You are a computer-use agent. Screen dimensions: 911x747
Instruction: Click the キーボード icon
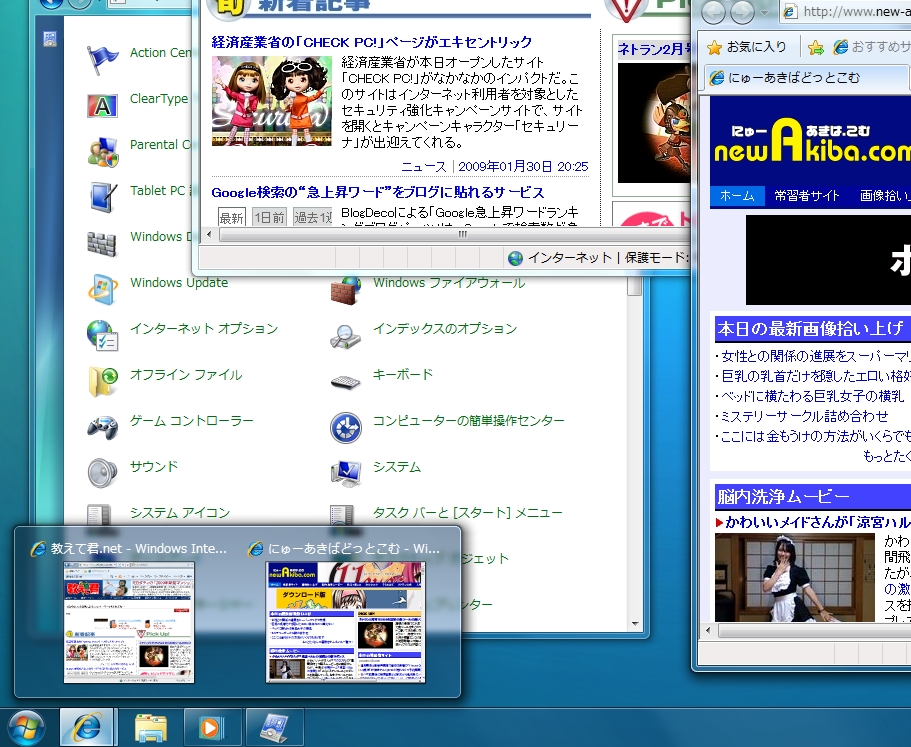click(x=346, y=382)
